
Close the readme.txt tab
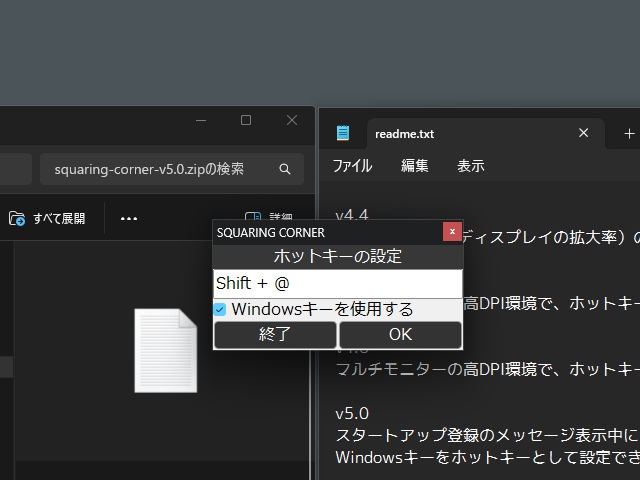584,133
